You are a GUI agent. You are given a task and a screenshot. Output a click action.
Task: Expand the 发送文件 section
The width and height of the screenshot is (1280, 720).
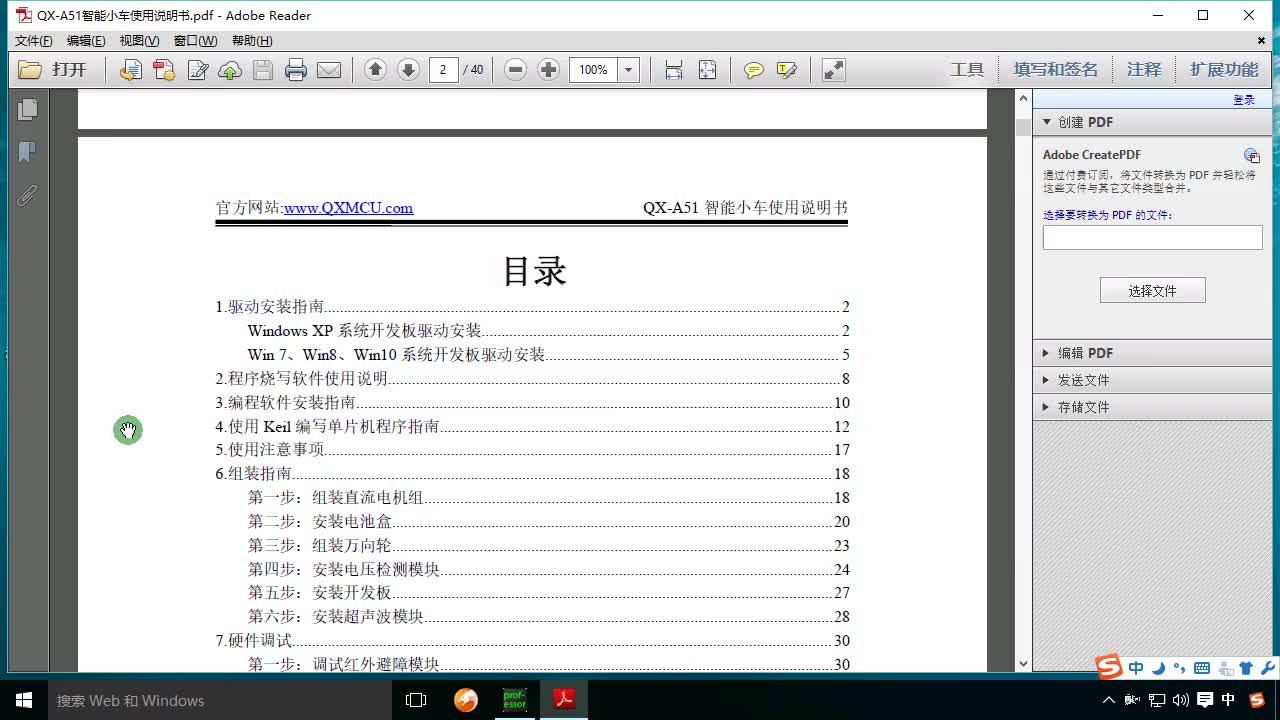[1152, 380]
